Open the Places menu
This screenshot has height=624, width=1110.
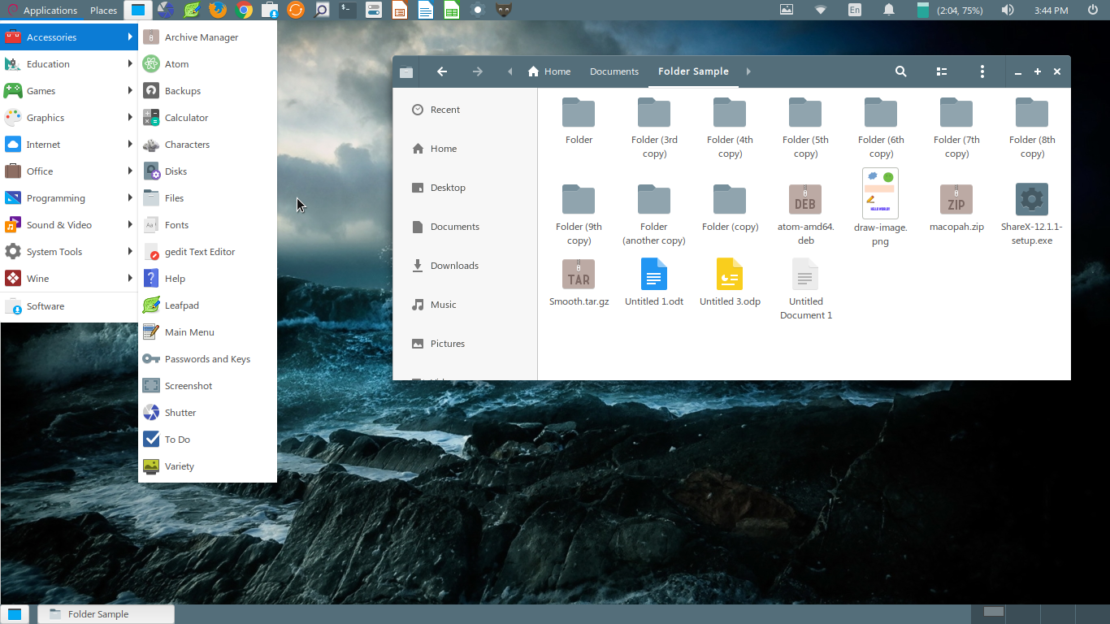coord(103,9)
